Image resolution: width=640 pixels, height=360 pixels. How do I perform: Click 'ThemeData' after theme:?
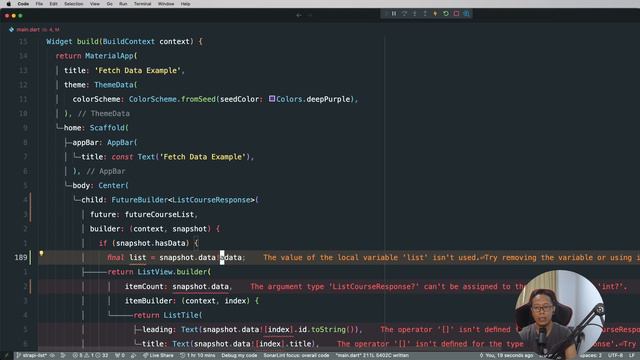113,85
